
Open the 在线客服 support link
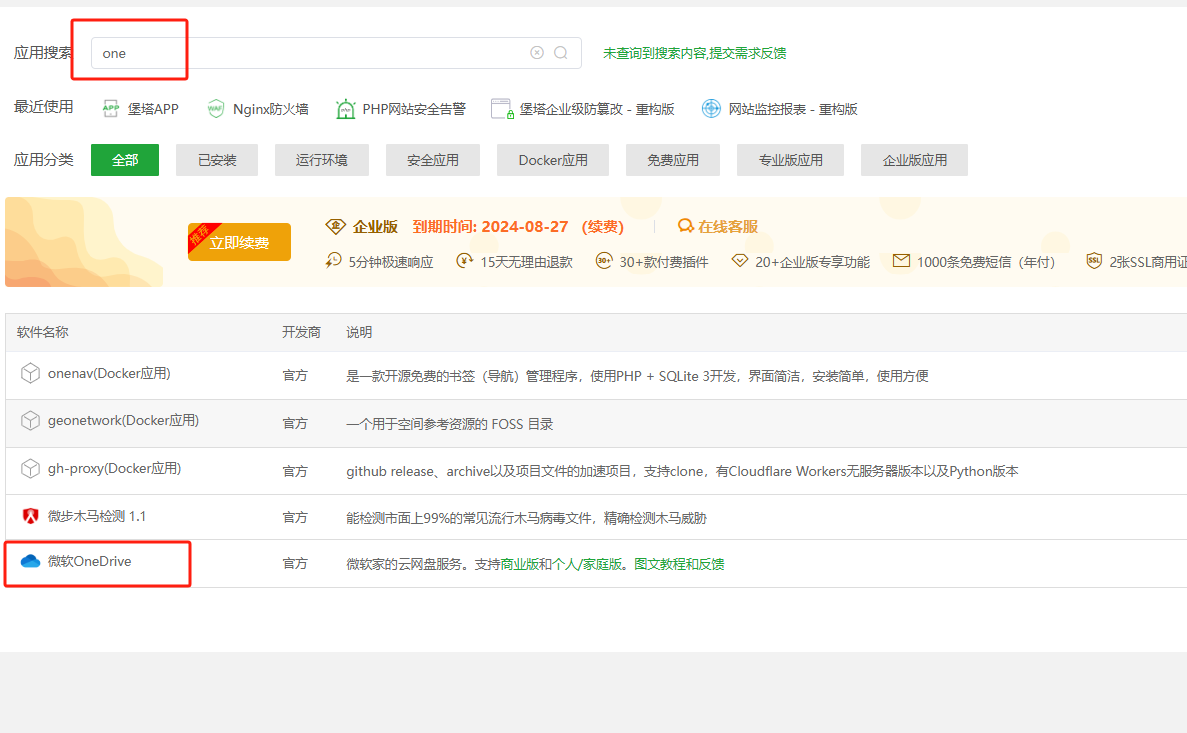[x=727, y=226]
